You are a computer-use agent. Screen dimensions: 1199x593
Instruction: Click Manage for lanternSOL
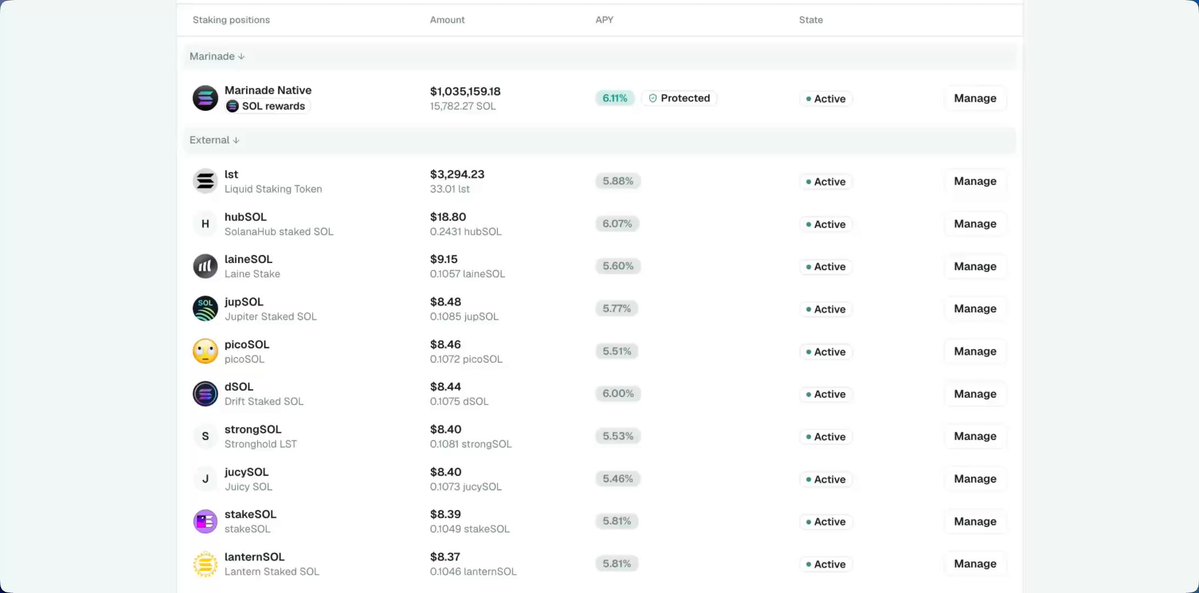tap(975, 564)
